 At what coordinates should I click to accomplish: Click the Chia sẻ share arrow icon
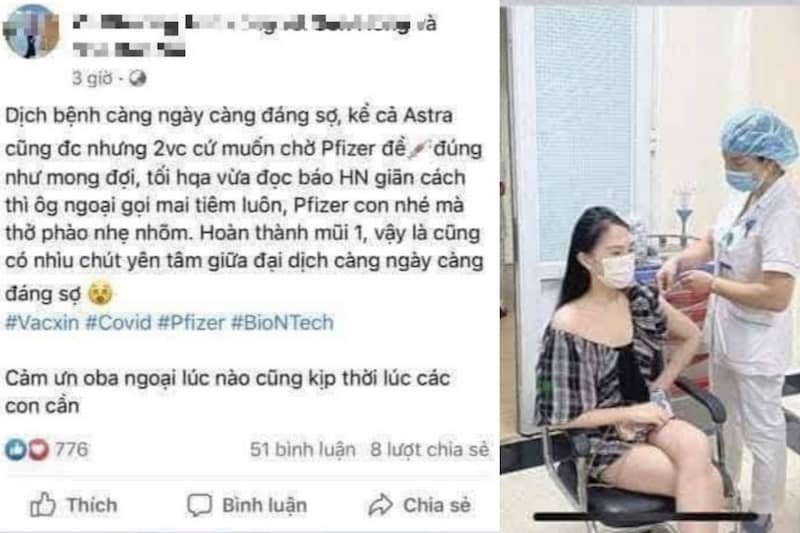(380, 505)
